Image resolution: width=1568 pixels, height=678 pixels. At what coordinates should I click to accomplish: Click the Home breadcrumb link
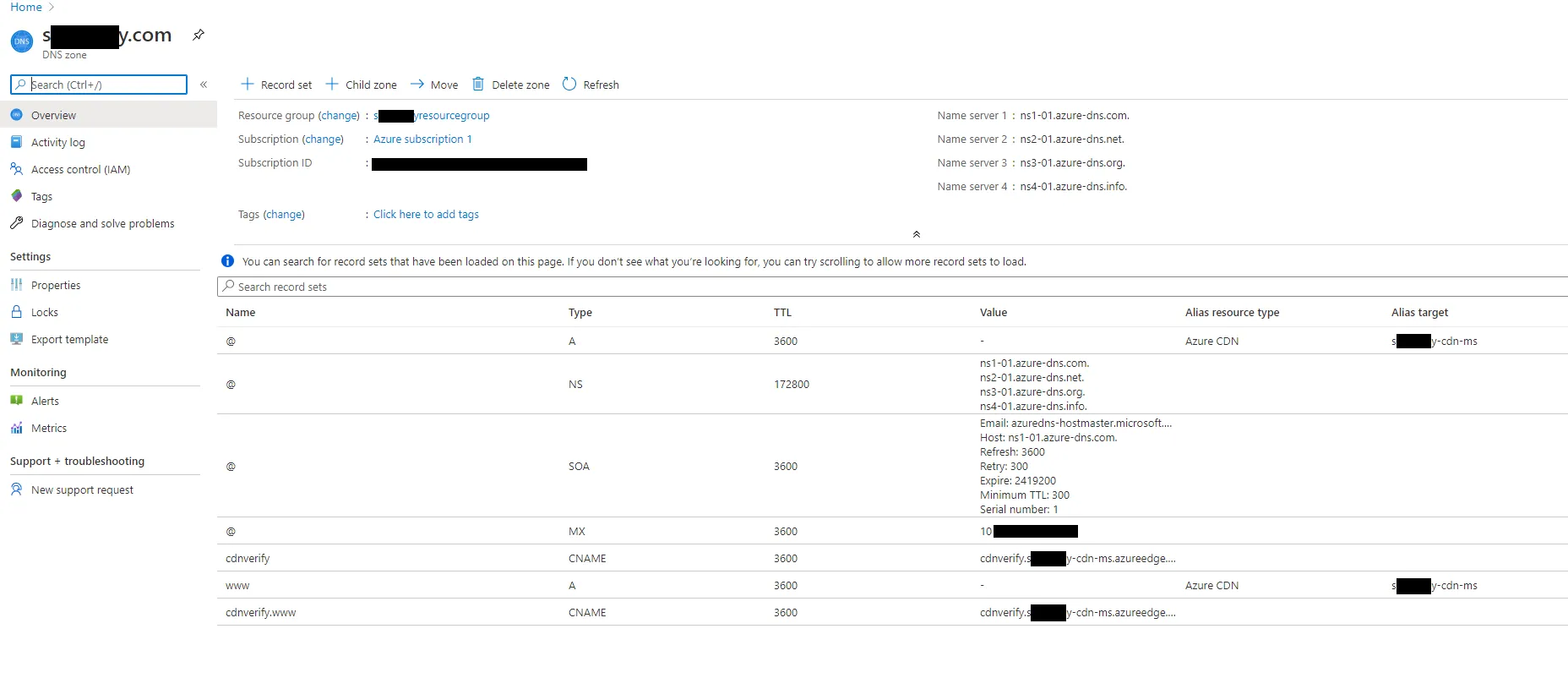tap(26, 7)
